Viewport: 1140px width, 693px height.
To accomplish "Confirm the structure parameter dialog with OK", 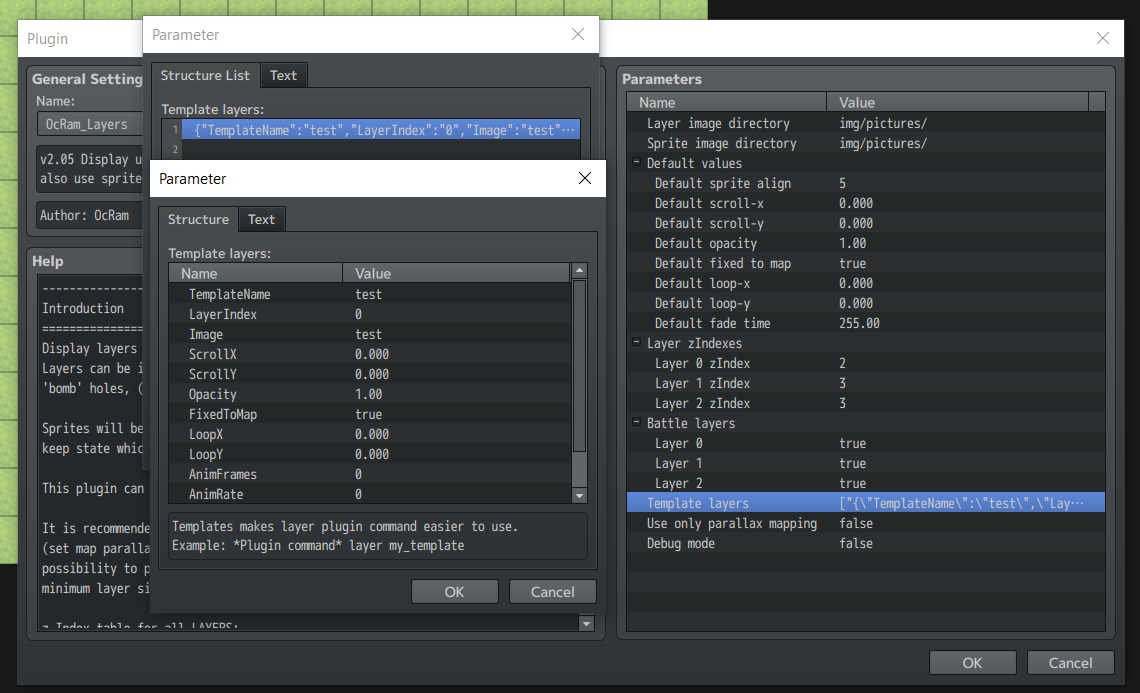I will tap(454, 592).
